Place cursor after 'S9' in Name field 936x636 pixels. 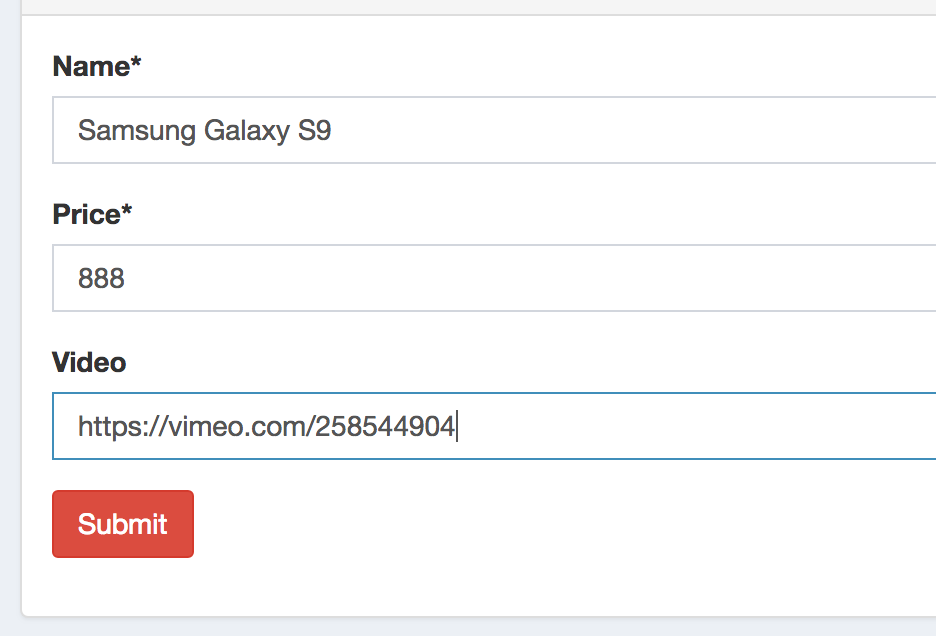[x=333, y=131]
